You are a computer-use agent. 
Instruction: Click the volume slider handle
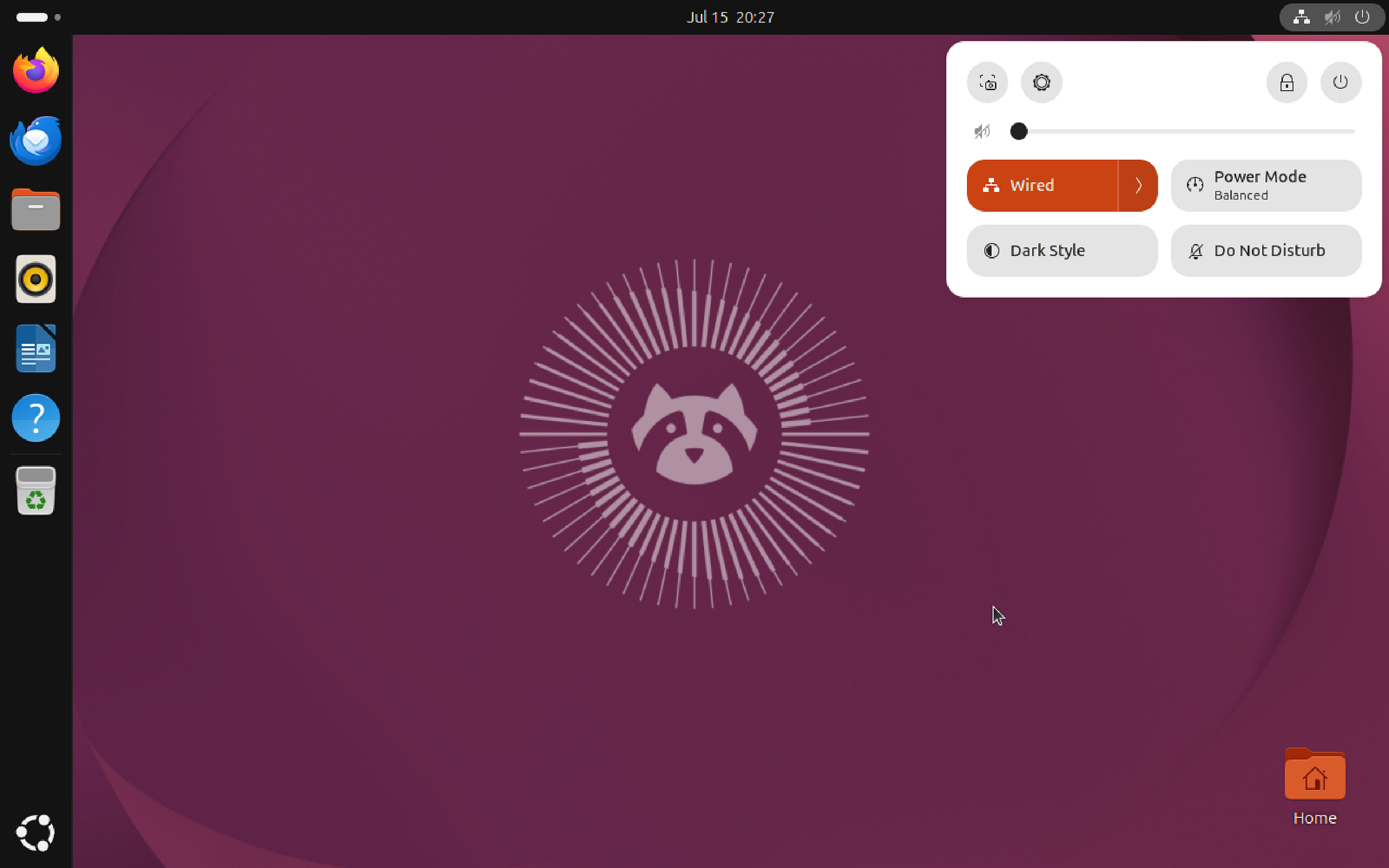coord(1019,131)
